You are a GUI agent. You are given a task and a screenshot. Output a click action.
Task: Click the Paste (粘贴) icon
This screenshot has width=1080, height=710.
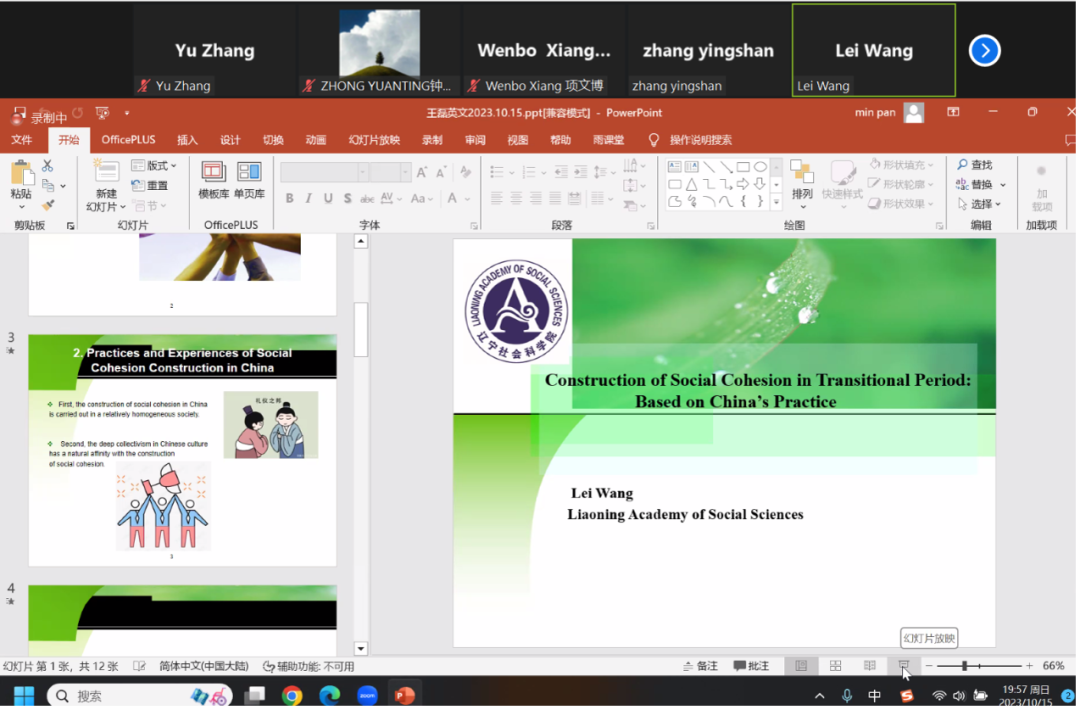point(21,178)
